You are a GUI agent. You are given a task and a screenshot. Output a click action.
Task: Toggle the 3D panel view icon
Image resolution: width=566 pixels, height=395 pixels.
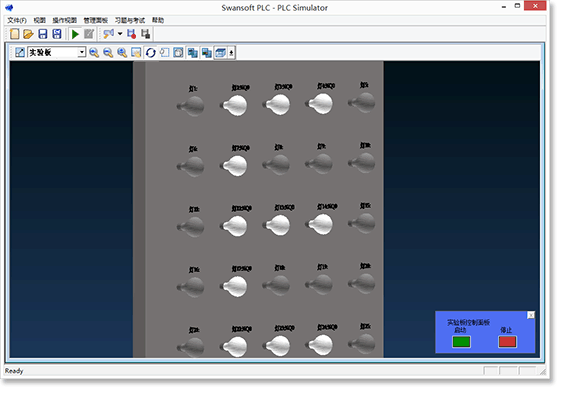point(220,53)
